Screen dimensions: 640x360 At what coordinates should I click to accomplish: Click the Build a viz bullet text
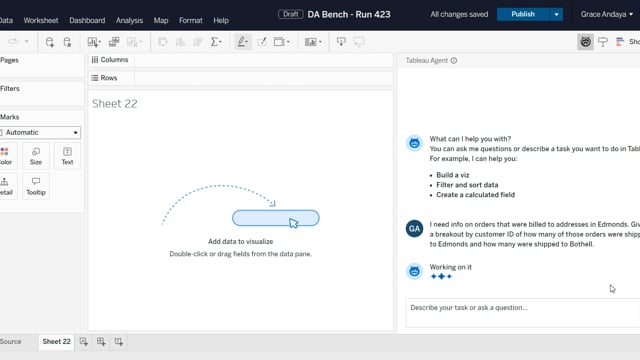[453, 175]
